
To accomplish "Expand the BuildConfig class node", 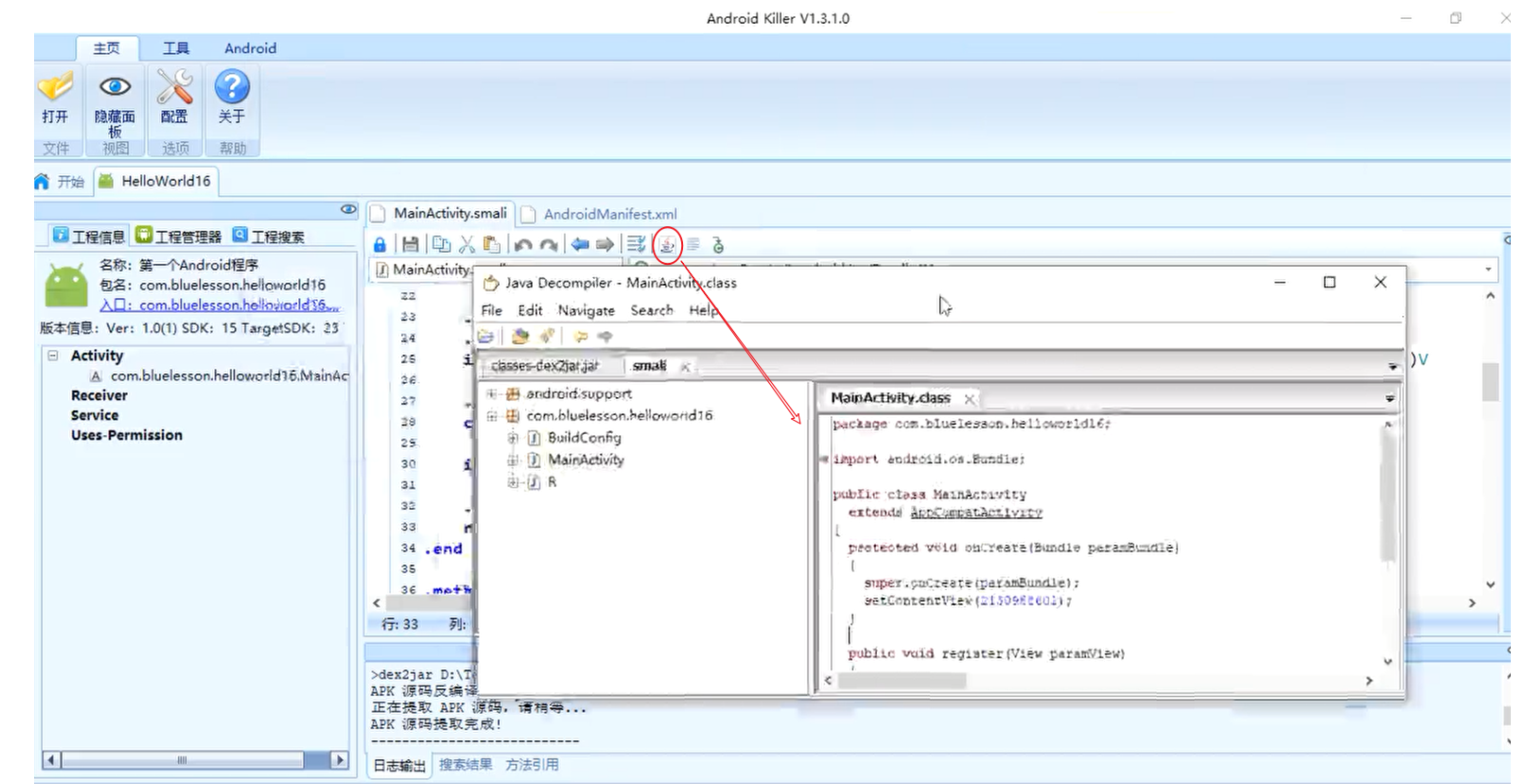I will 513,437.
